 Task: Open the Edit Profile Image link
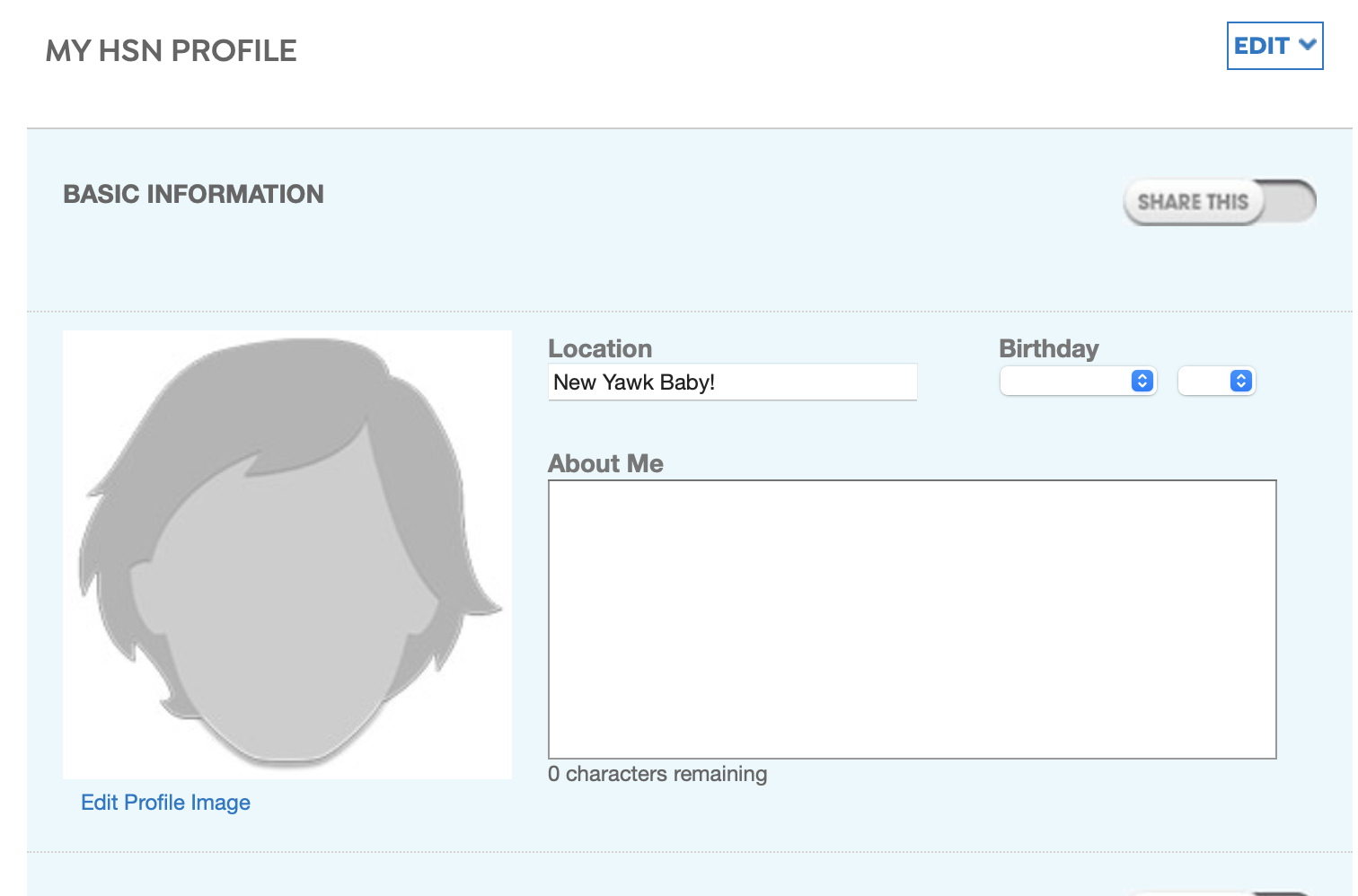coord(165,803)
